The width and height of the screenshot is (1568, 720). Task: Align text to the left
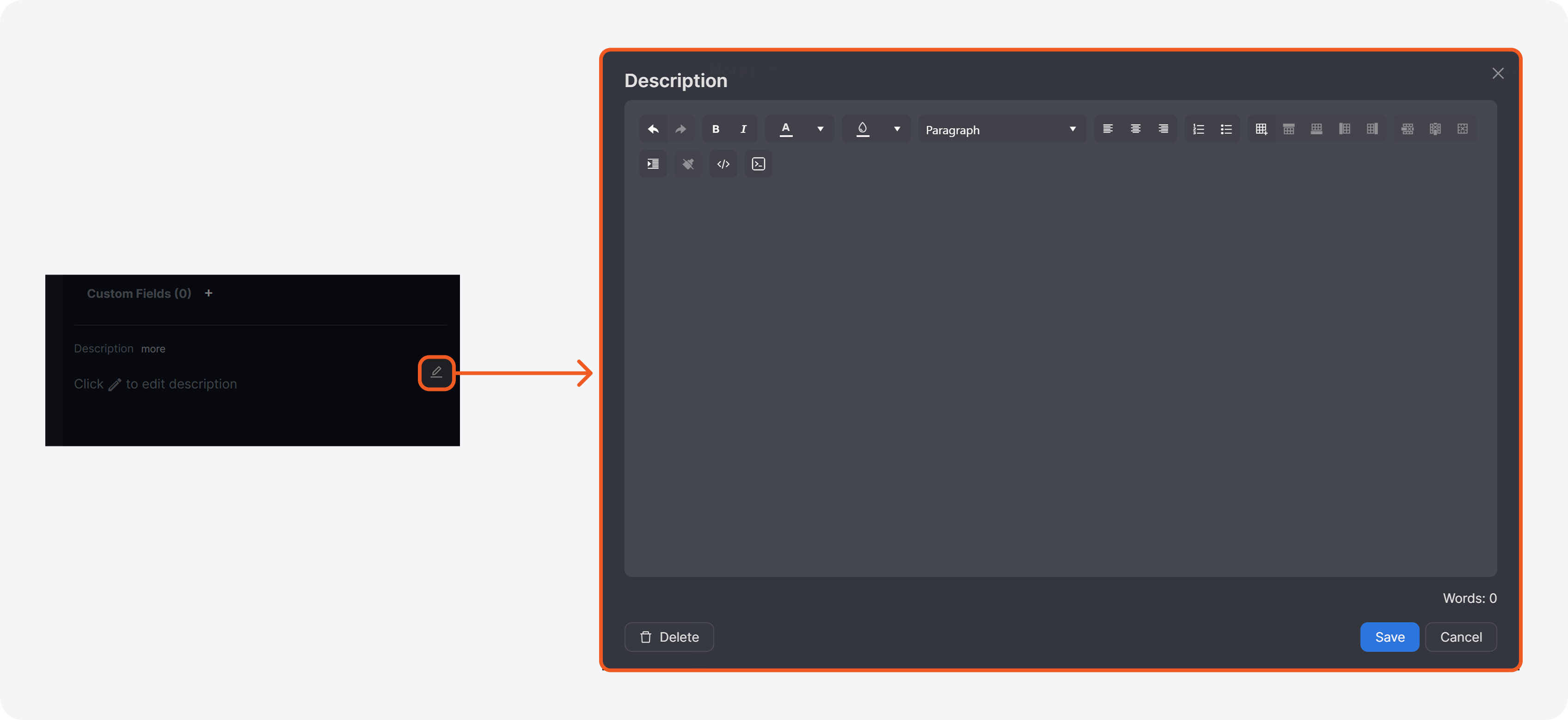click(1108, 129)
